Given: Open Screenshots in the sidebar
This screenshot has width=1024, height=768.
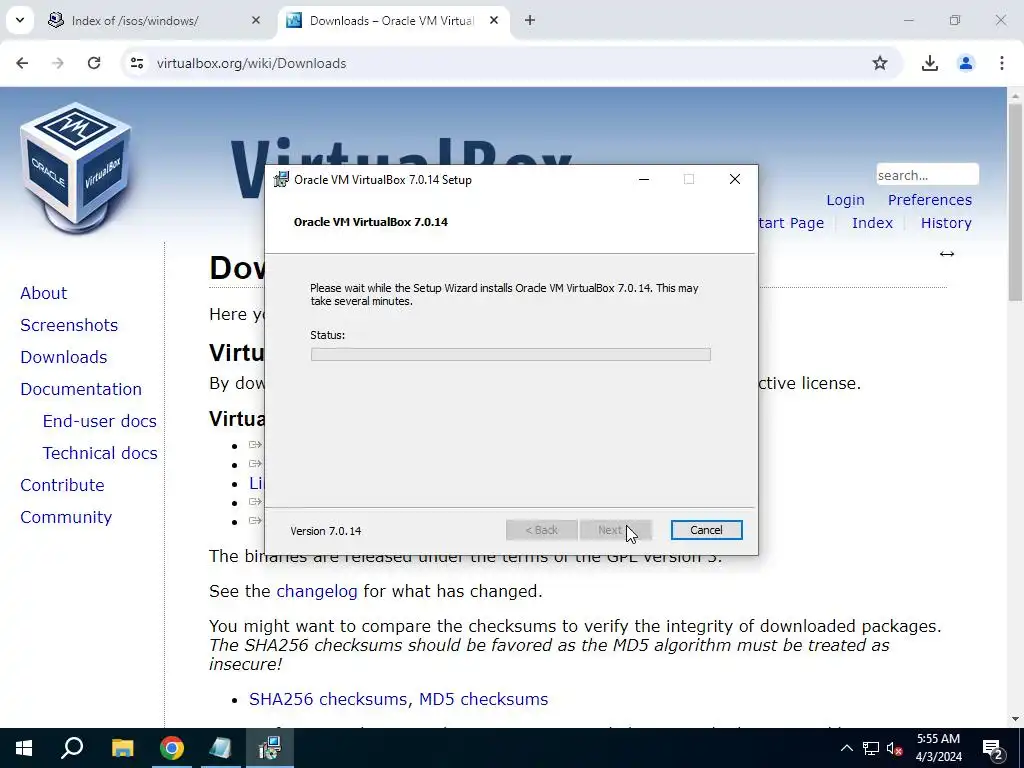Looking at the screenshot, I should 69,325.
